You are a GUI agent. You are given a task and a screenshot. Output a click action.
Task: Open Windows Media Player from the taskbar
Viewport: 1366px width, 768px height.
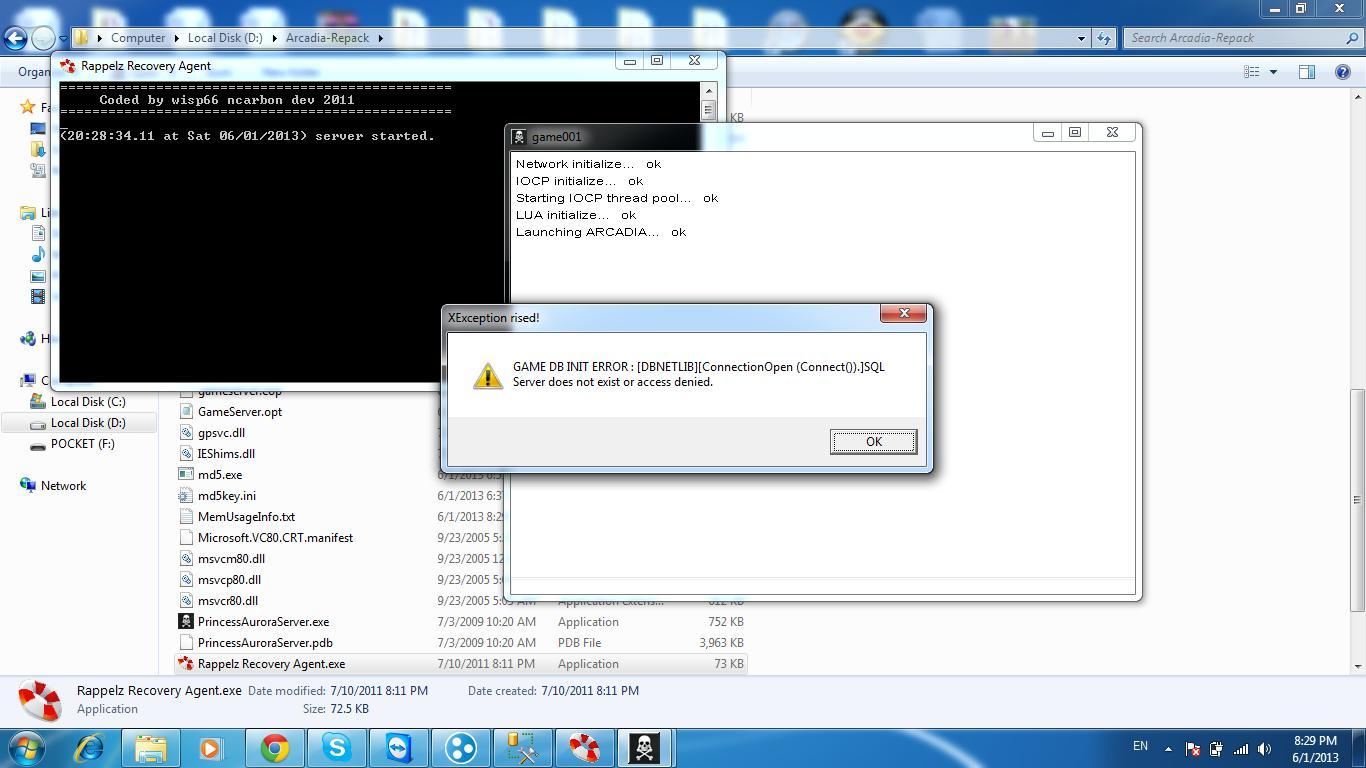212,748
